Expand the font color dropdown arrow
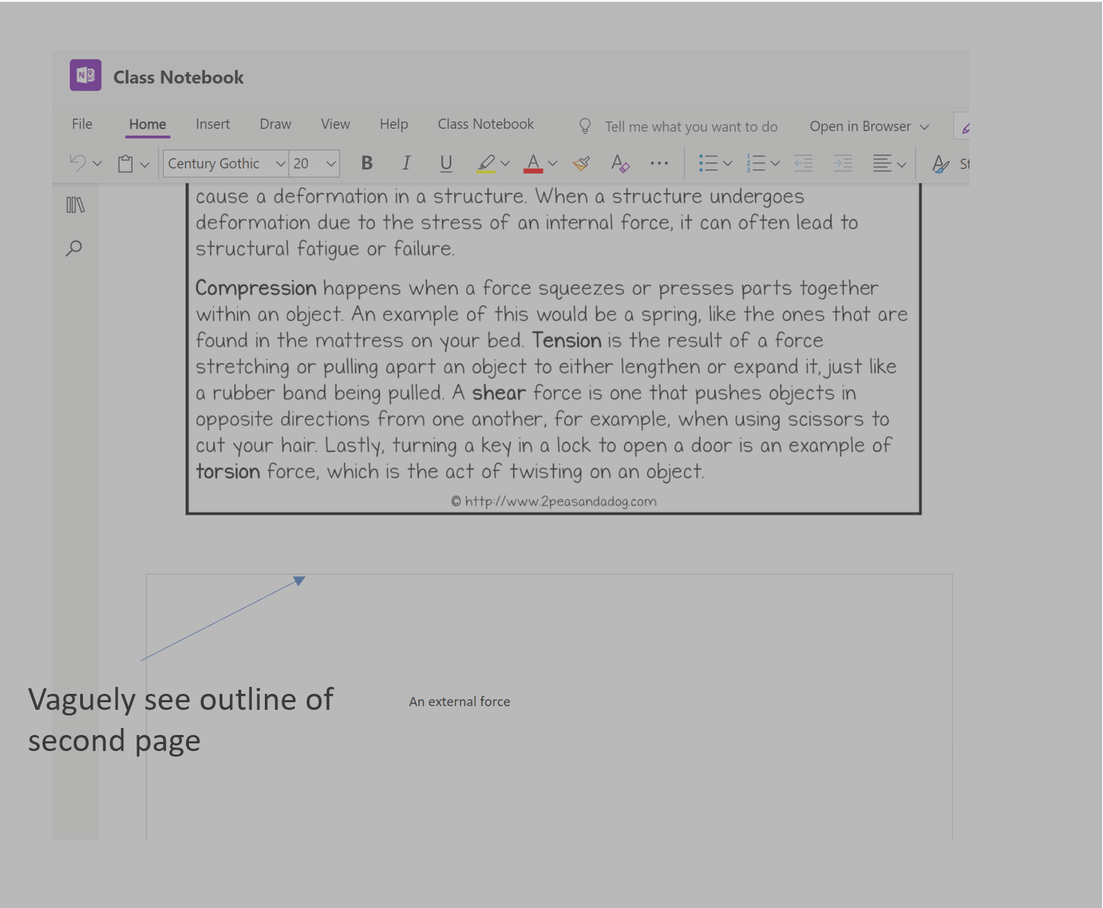 553,164
